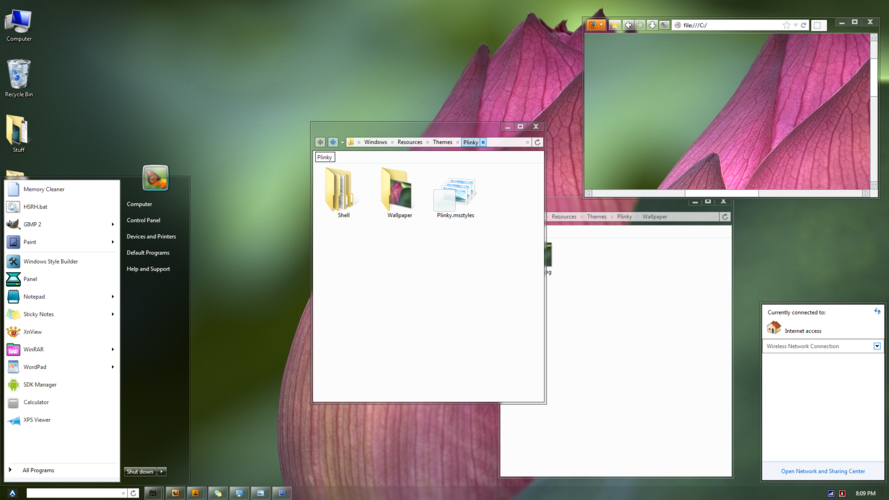The width and height of the screenshot is (889, 500).
Task: Launch Memory Cleaner from the Start menu
Action: pyautogui.click(x=44, y=189)
